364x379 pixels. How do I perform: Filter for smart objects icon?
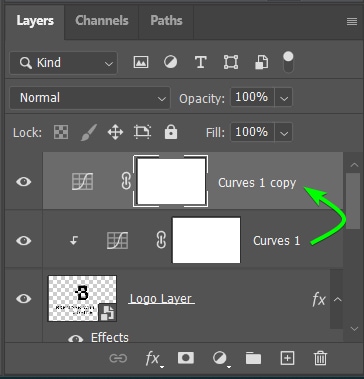(261, 62)
